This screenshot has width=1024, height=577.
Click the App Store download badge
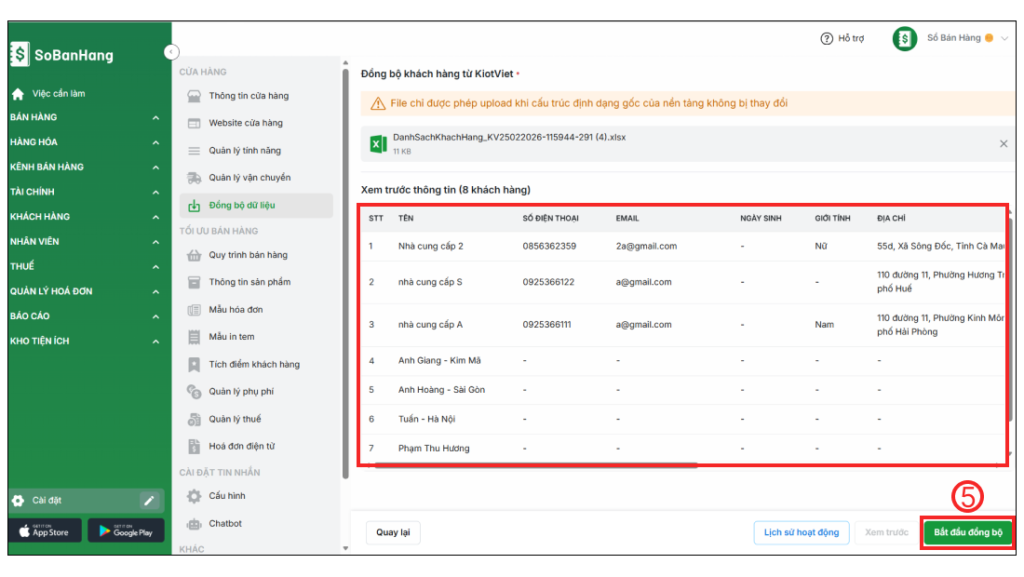44,531
